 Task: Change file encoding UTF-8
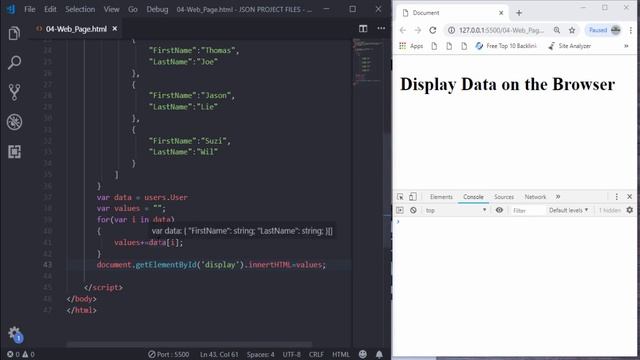pyautogui.click(x=291, y=354)
